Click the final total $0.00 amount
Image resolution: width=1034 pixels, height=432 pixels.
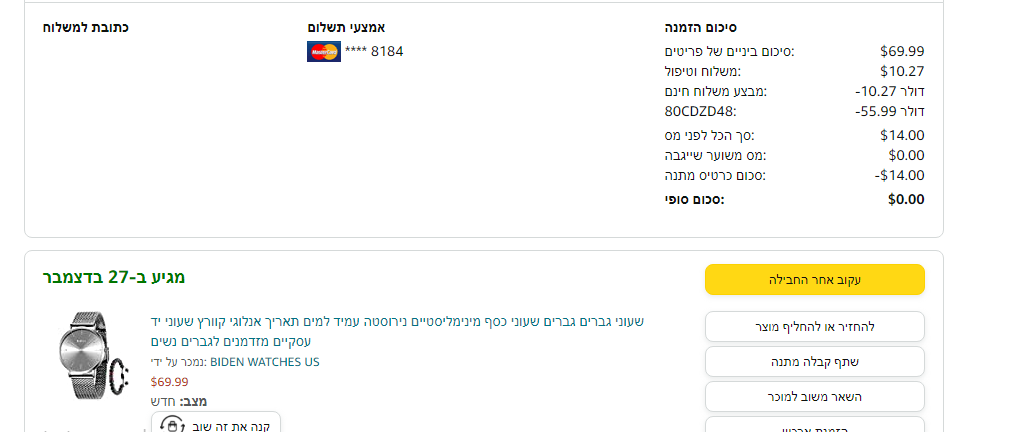pos(906,199)
